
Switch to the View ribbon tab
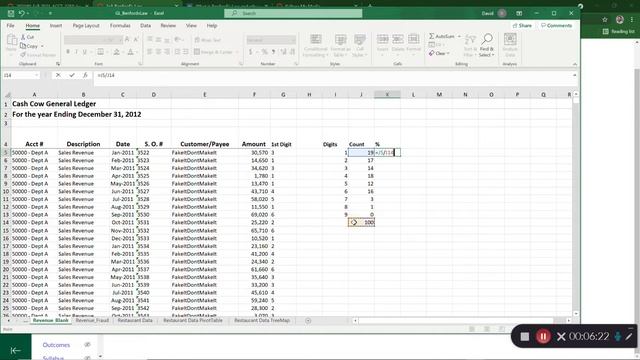[x=191, y=25]
